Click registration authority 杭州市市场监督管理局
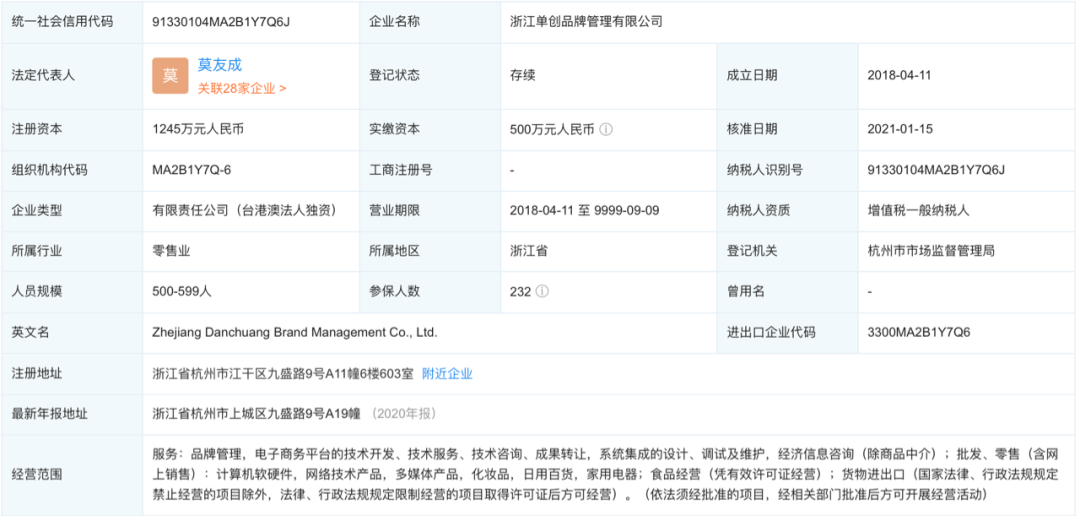Viewport: 1080px width, 516px height. tap(931, 251)
